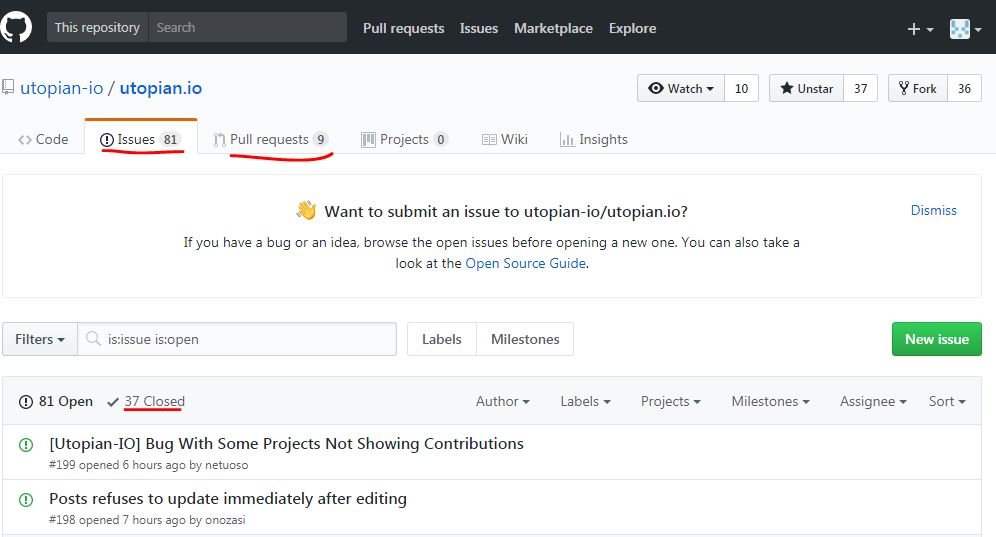Open the Watch dropdown
Screen dimensions: 996x537
681,88
